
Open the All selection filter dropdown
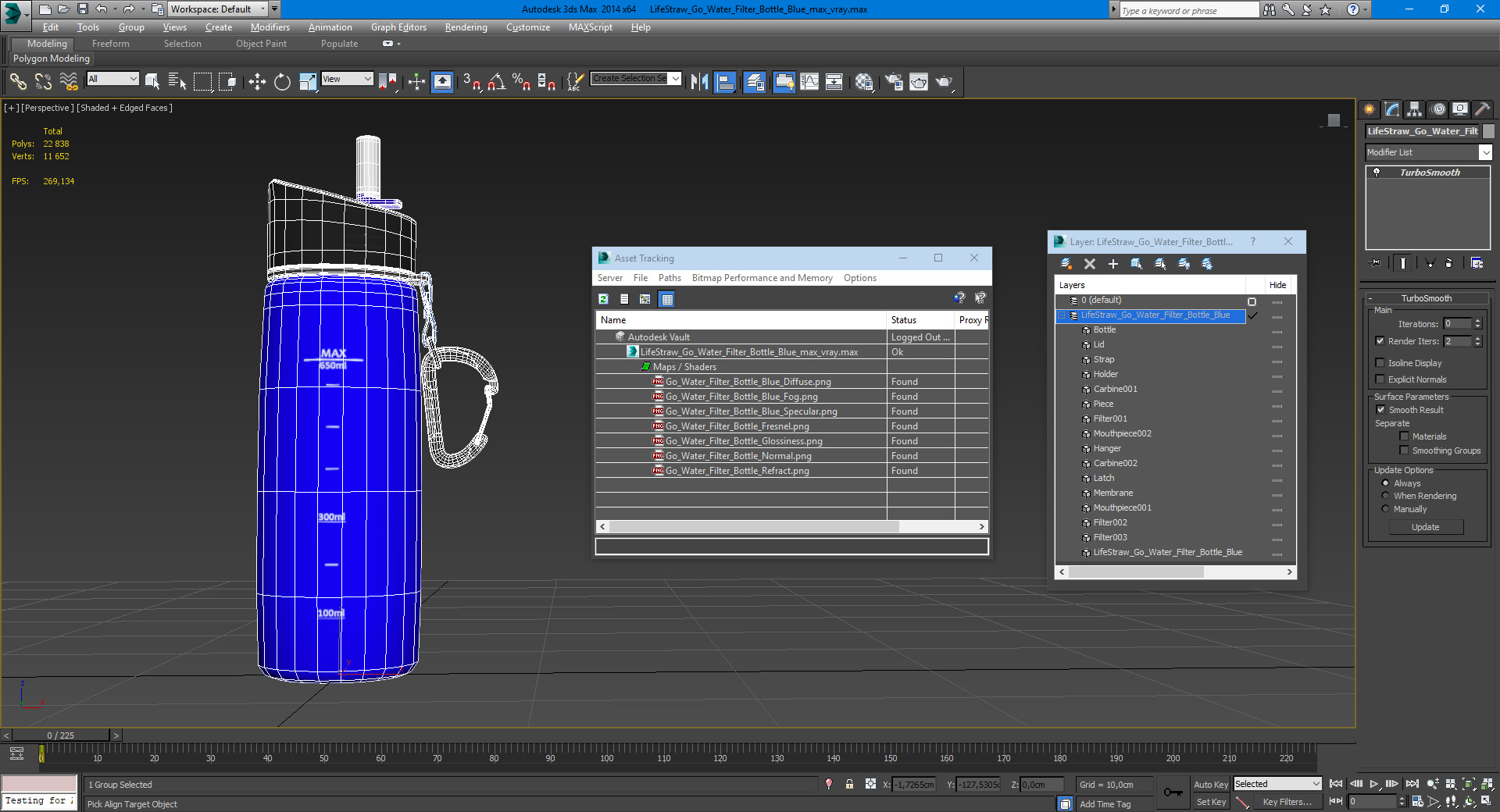[112, 79]
